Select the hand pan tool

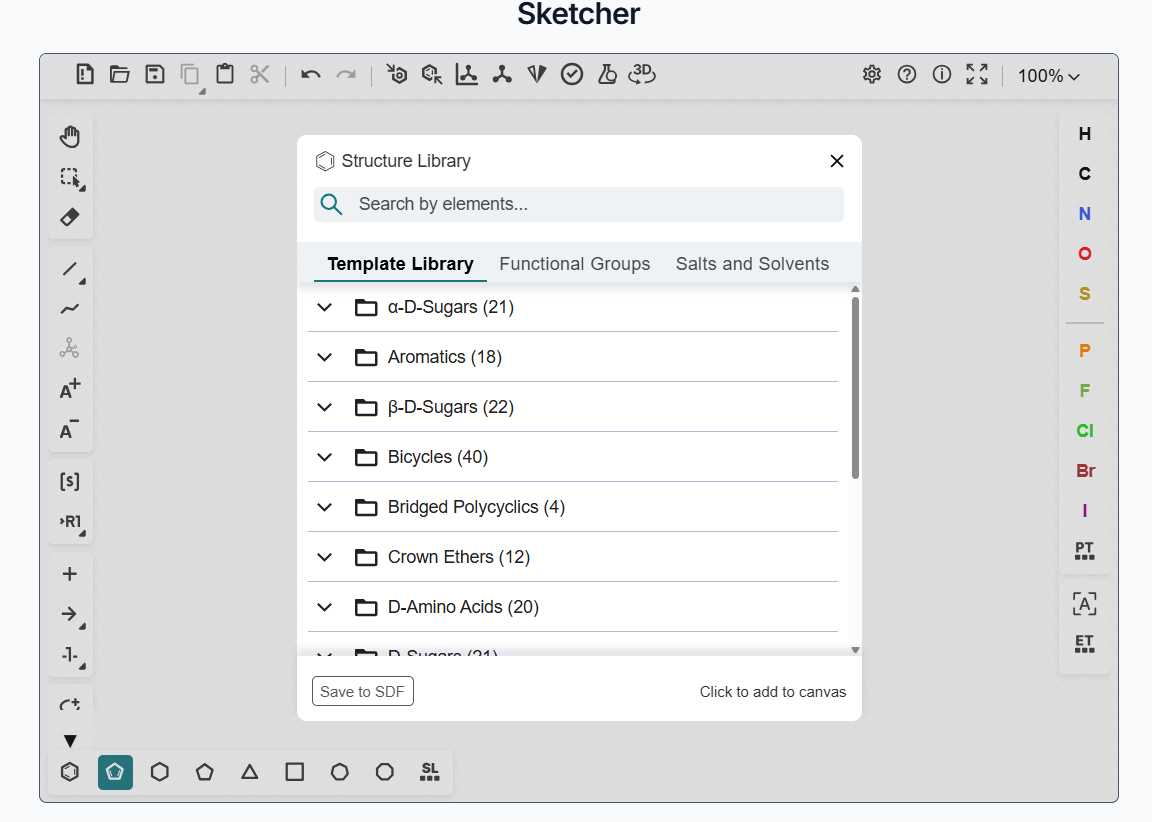pos(70,136)
